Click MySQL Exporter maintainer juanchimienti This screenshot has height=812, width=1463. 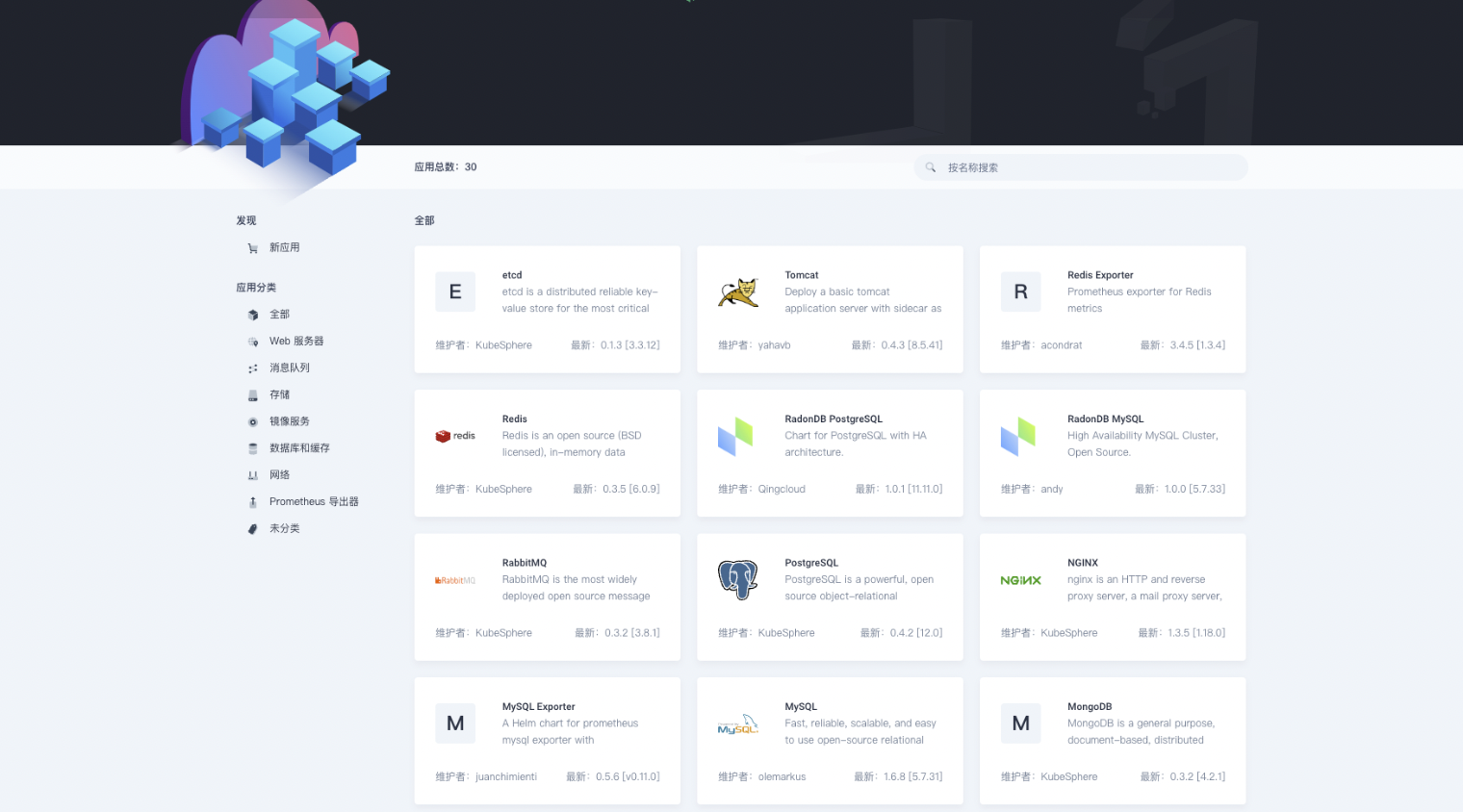[x=506, y=777]
